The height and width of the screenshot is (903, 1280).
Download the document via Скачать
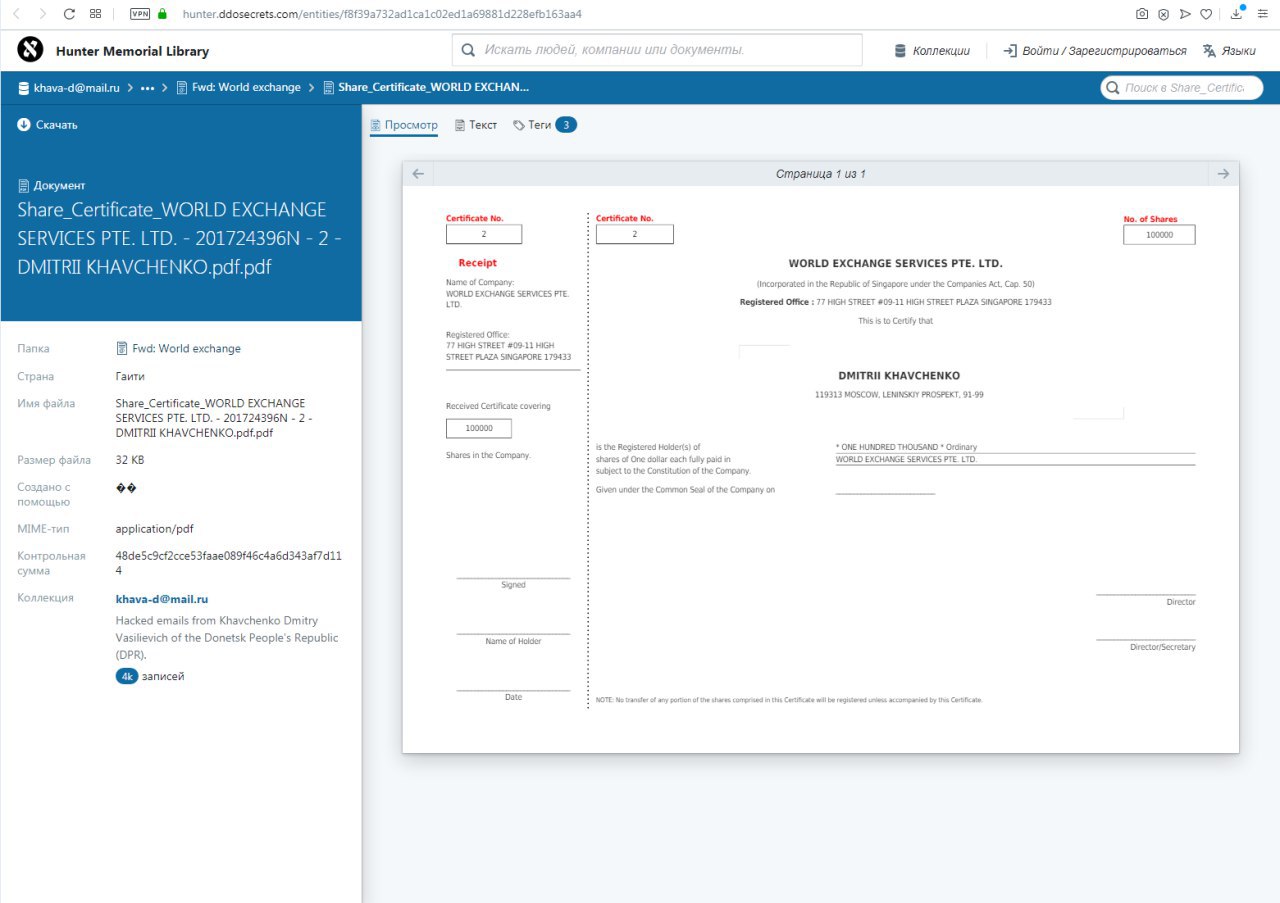click(x=47, y=125)
